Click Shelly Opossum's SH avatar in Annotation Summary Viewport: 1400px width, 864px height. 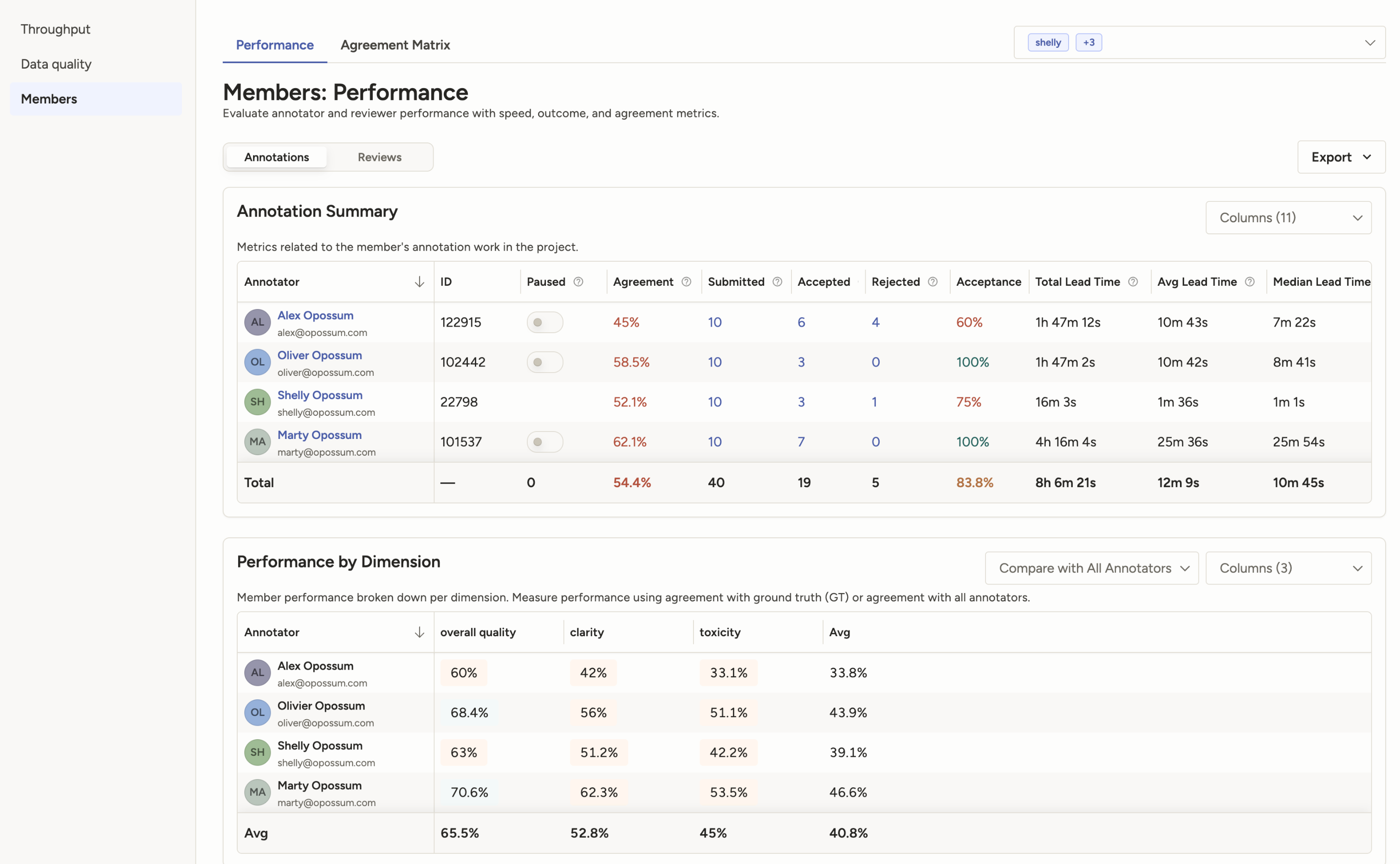(257, 402)
